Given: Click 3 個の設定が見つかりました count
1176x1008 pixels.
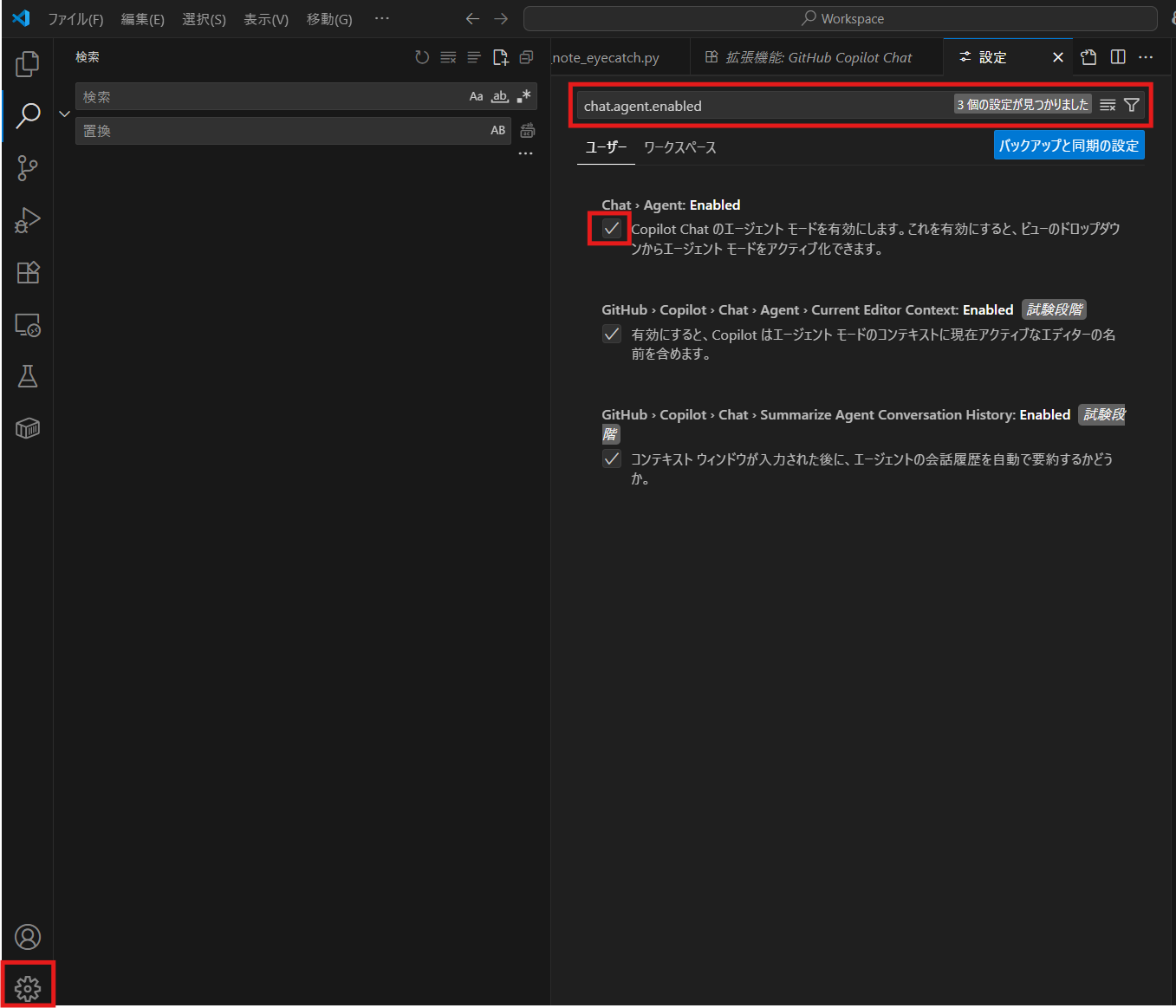Looking at the screenshot, I should [1023, 105].
